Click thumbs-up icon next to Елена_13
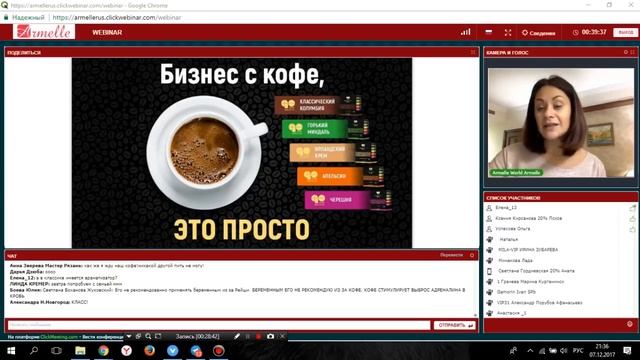This screenshot has width=640, height=360. point(632,208)
